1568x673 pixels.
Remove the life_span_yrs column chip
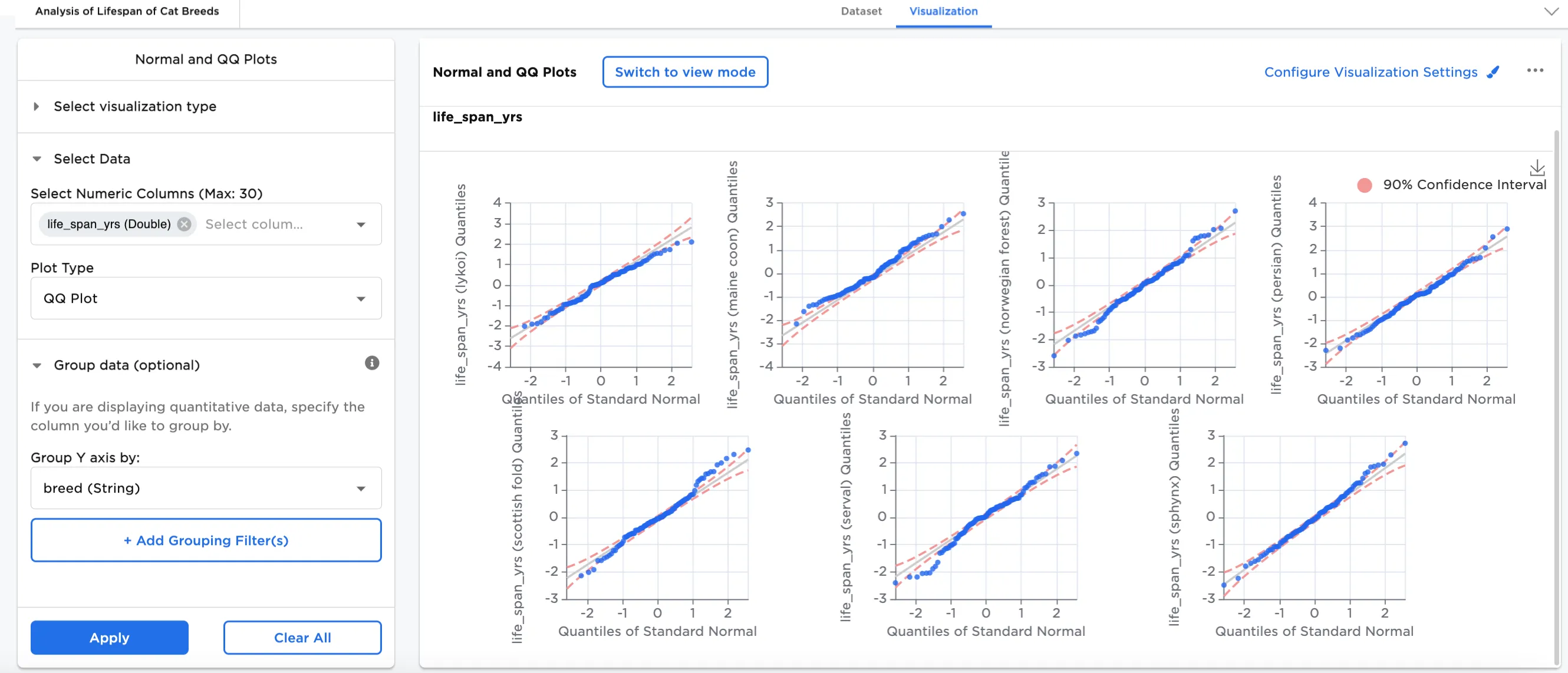point(184,225)
